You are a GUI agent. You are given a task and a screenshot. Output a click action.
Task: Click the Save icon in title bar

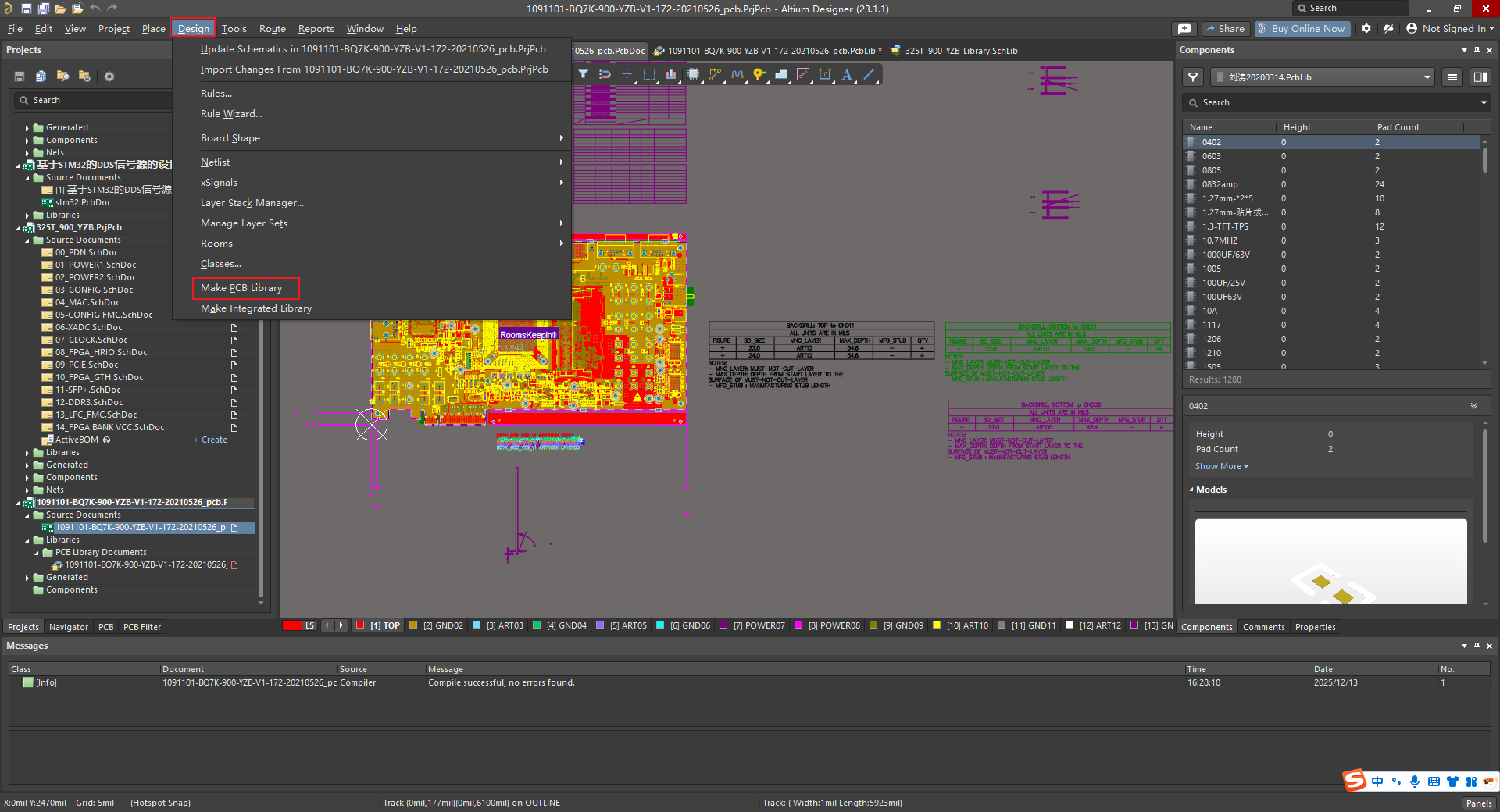[x=26, y=9]
